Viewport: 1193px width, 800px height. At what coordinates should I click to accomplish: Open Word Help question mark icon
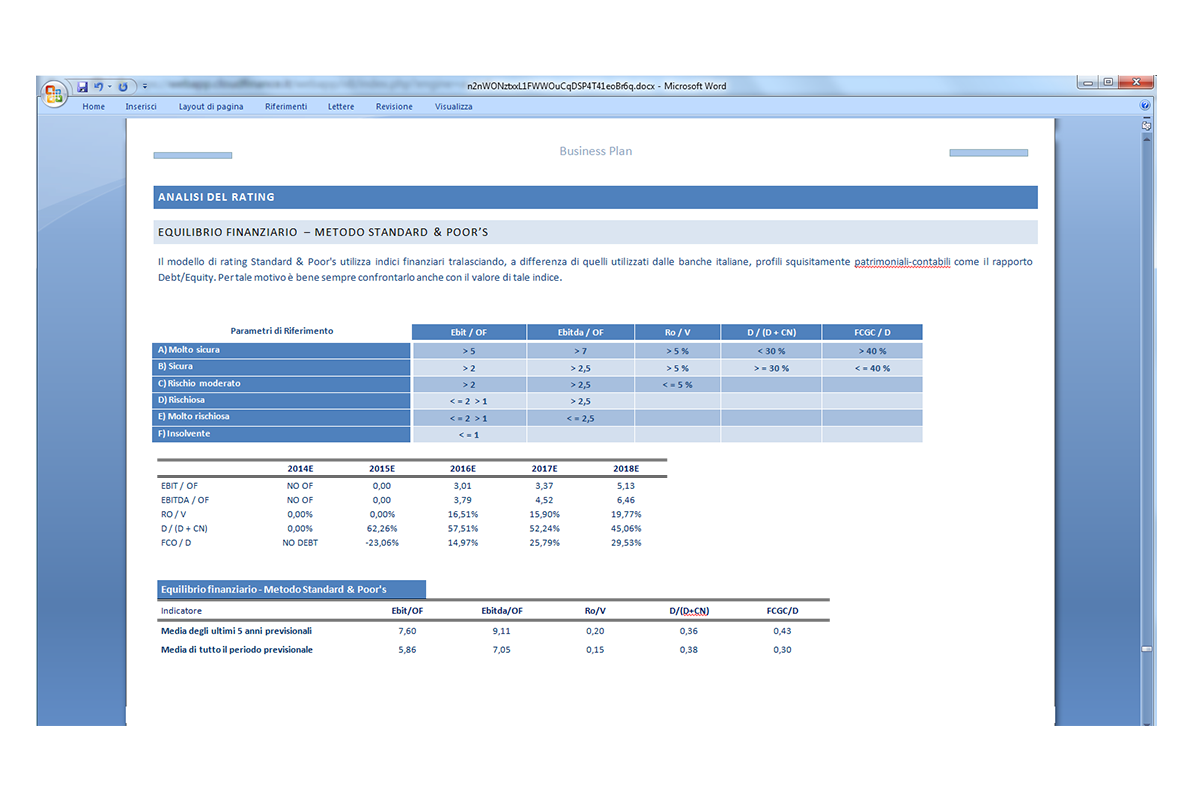tap(1145, 106)
